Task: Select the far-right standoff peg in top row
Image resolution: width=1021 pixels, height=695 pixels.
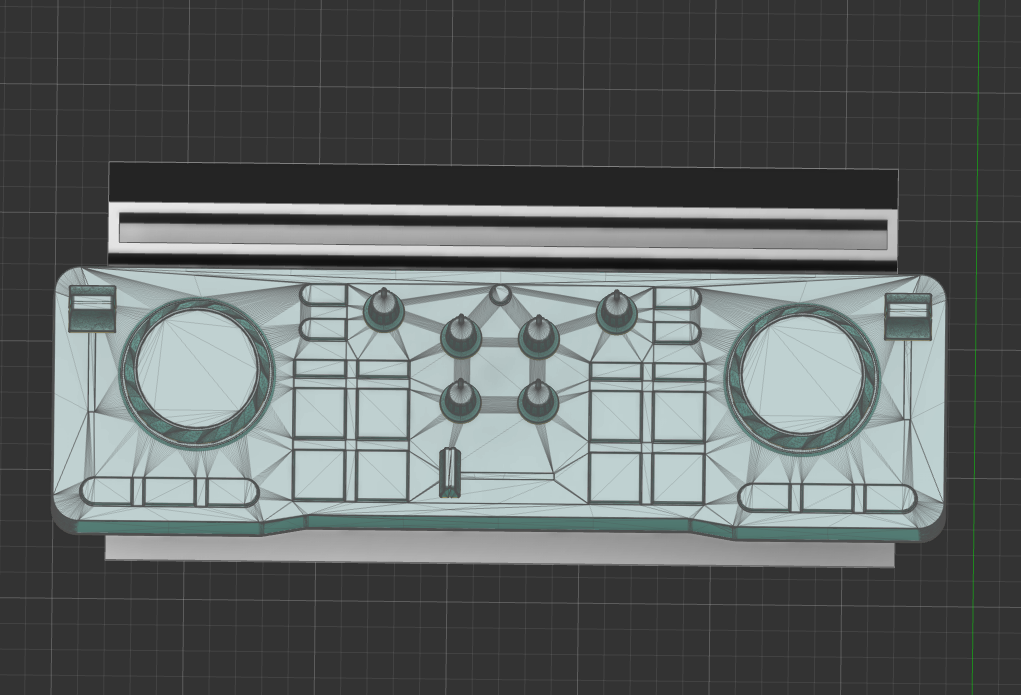Action: pos(617,311)
